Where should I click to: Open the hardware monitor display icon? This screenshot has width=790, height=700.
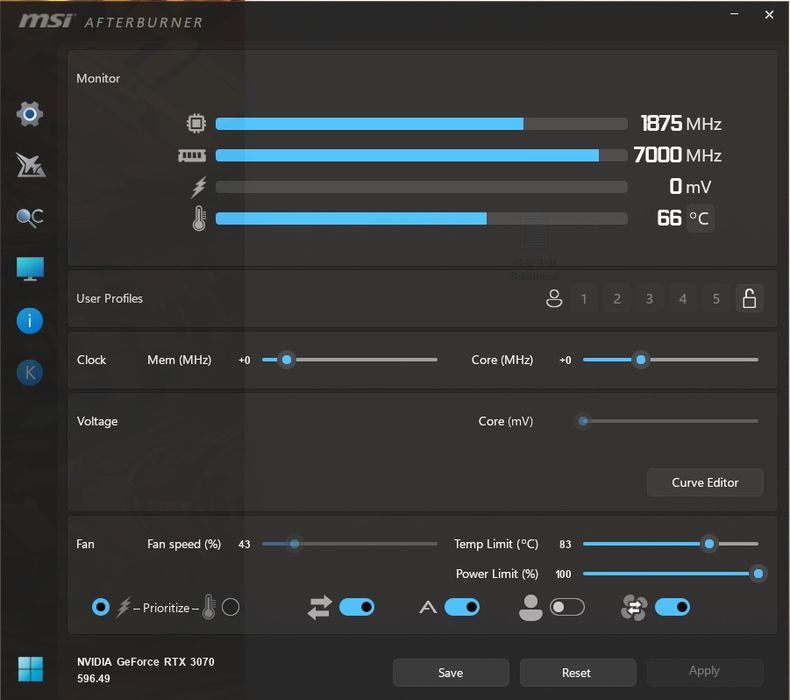click(x=30, y=269)
